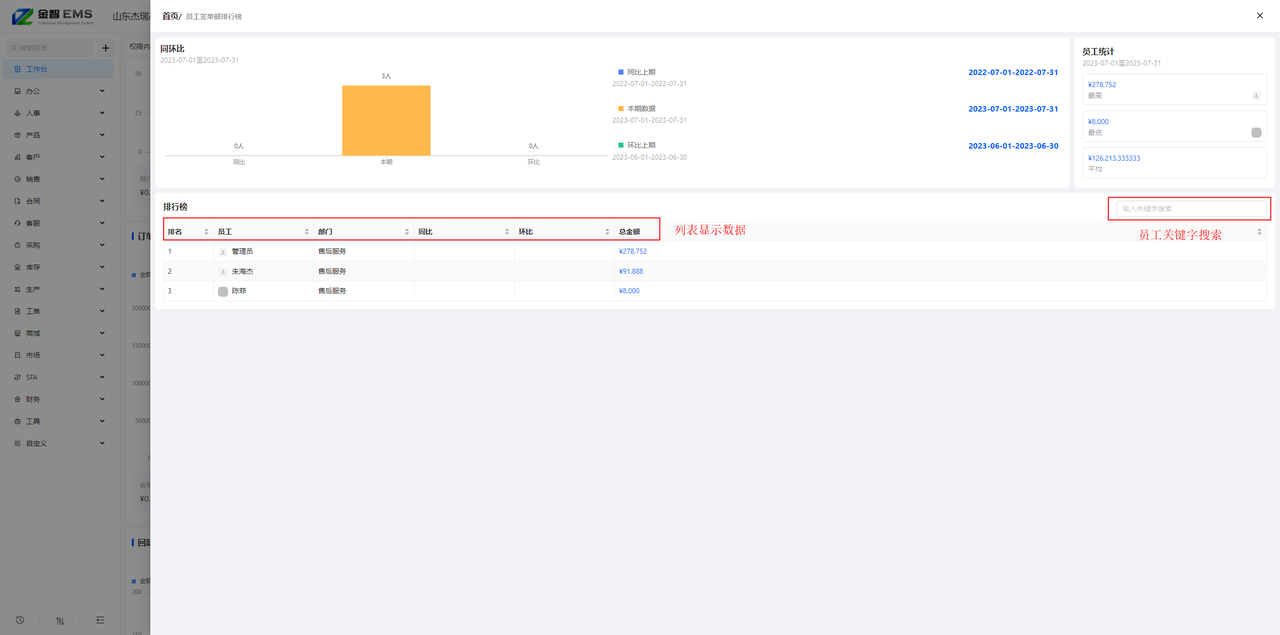Expand the 产品 menu chevron

102,135
